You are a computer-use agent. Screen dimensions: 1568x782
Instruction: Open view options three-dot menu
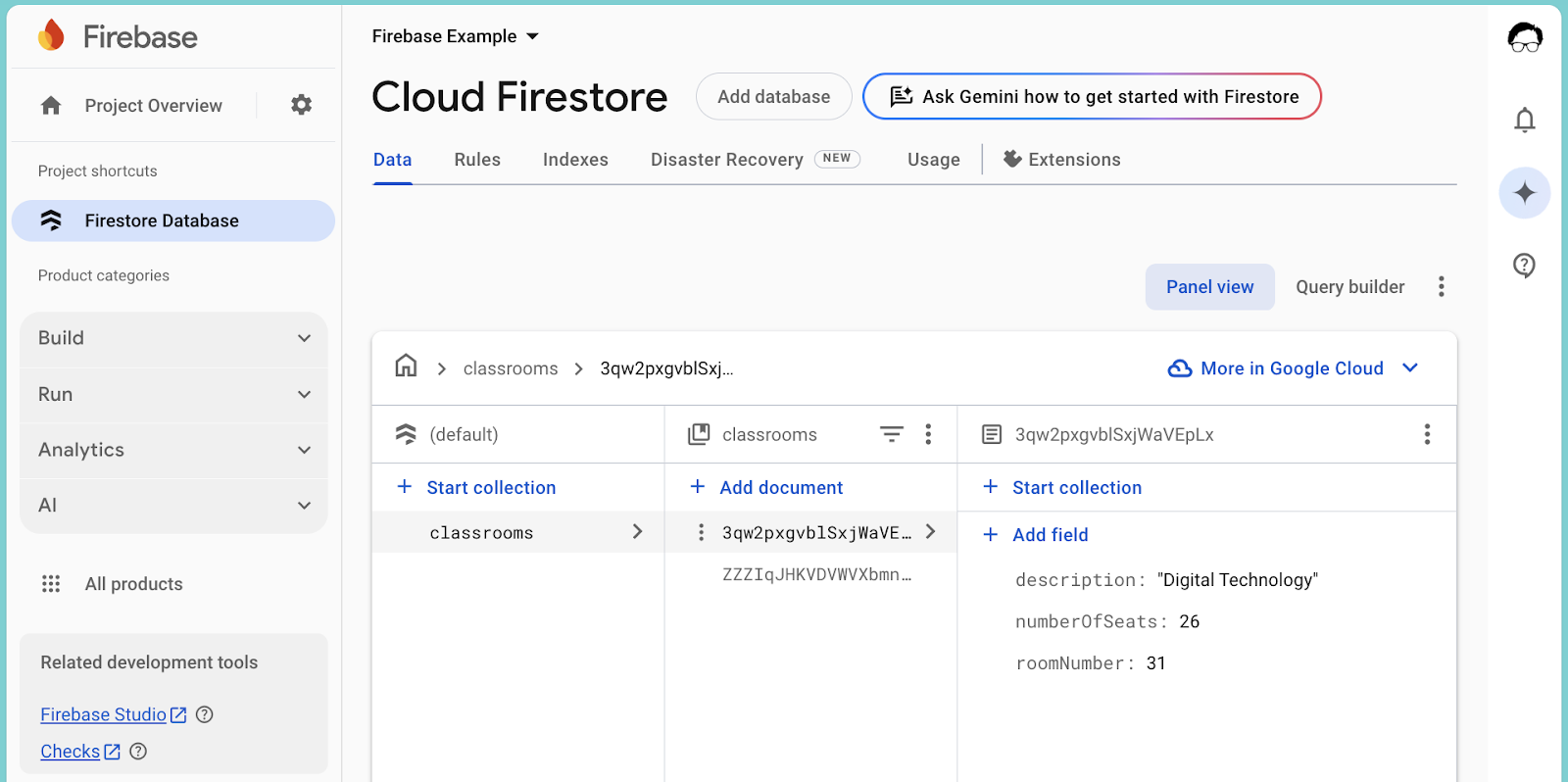[x=1441, y=286]
